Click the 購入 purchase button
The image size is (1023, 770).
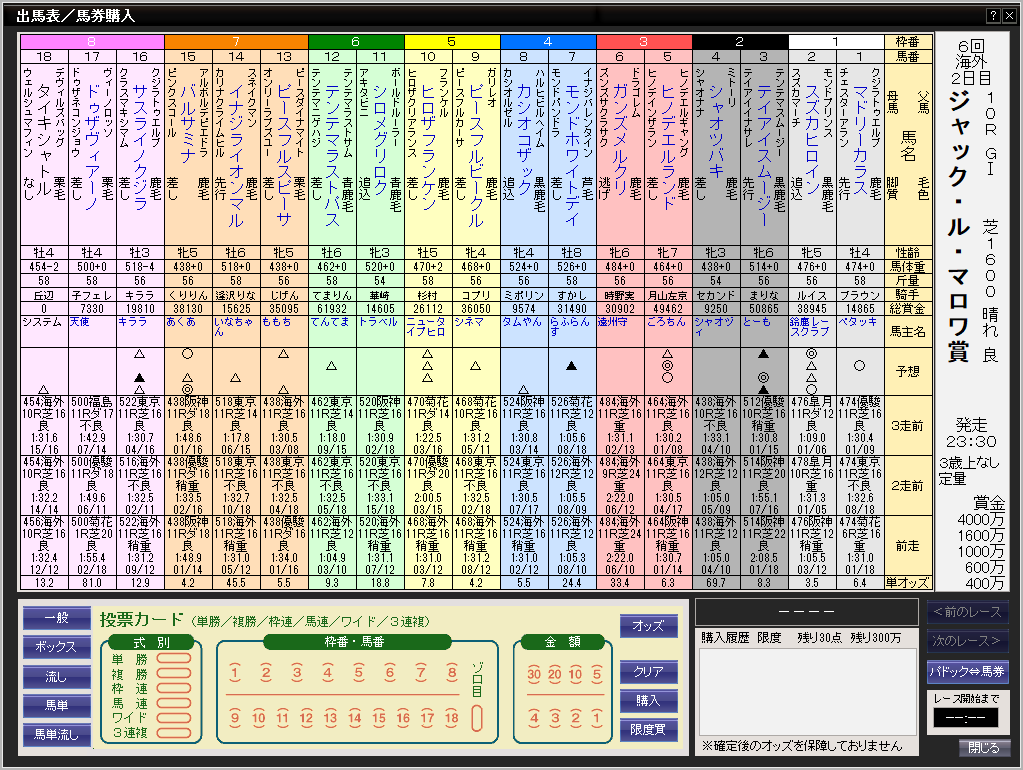coord(648,701)
